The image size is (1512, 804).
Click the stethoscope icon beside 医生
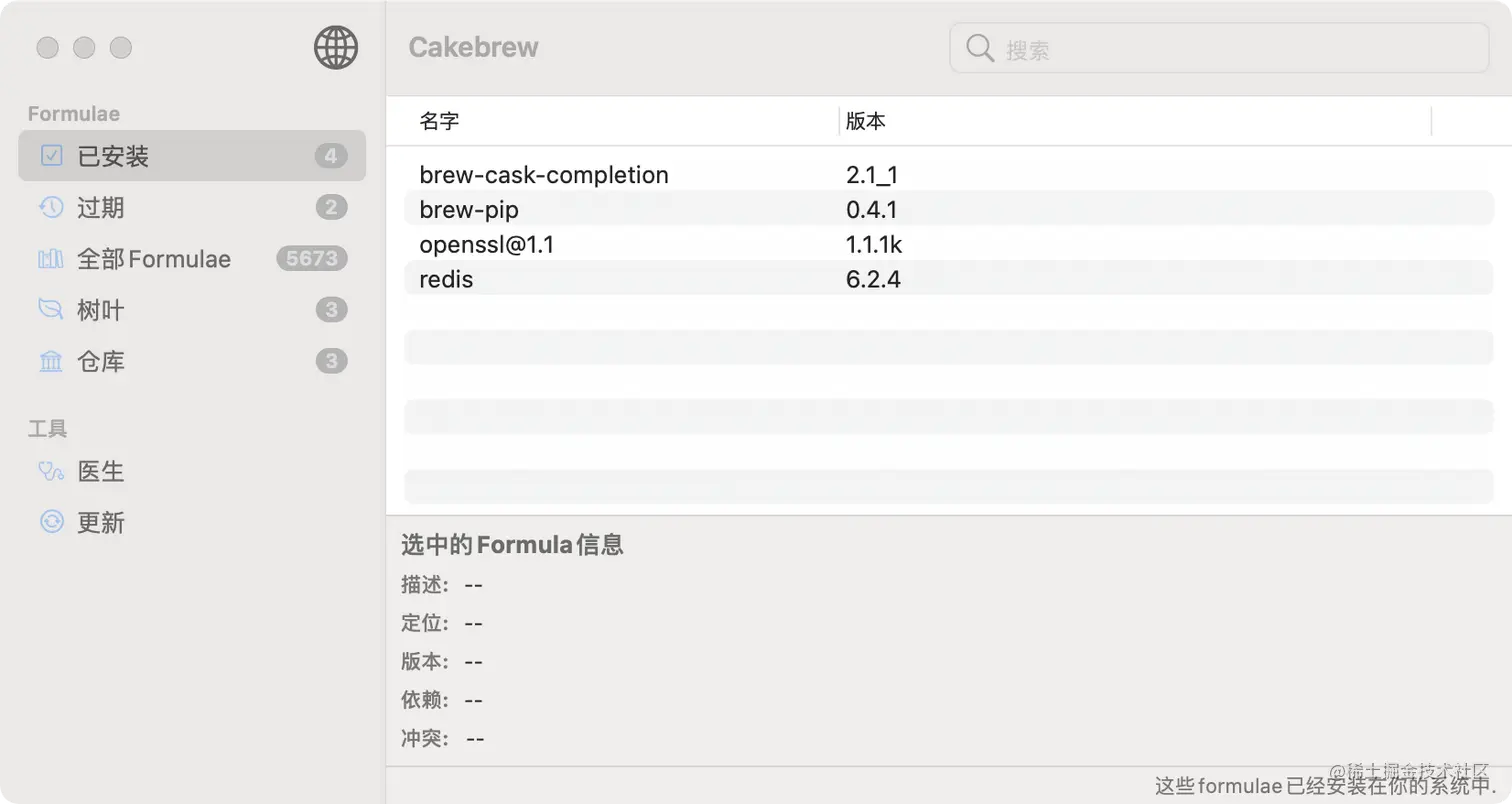(x=51, y=470)
